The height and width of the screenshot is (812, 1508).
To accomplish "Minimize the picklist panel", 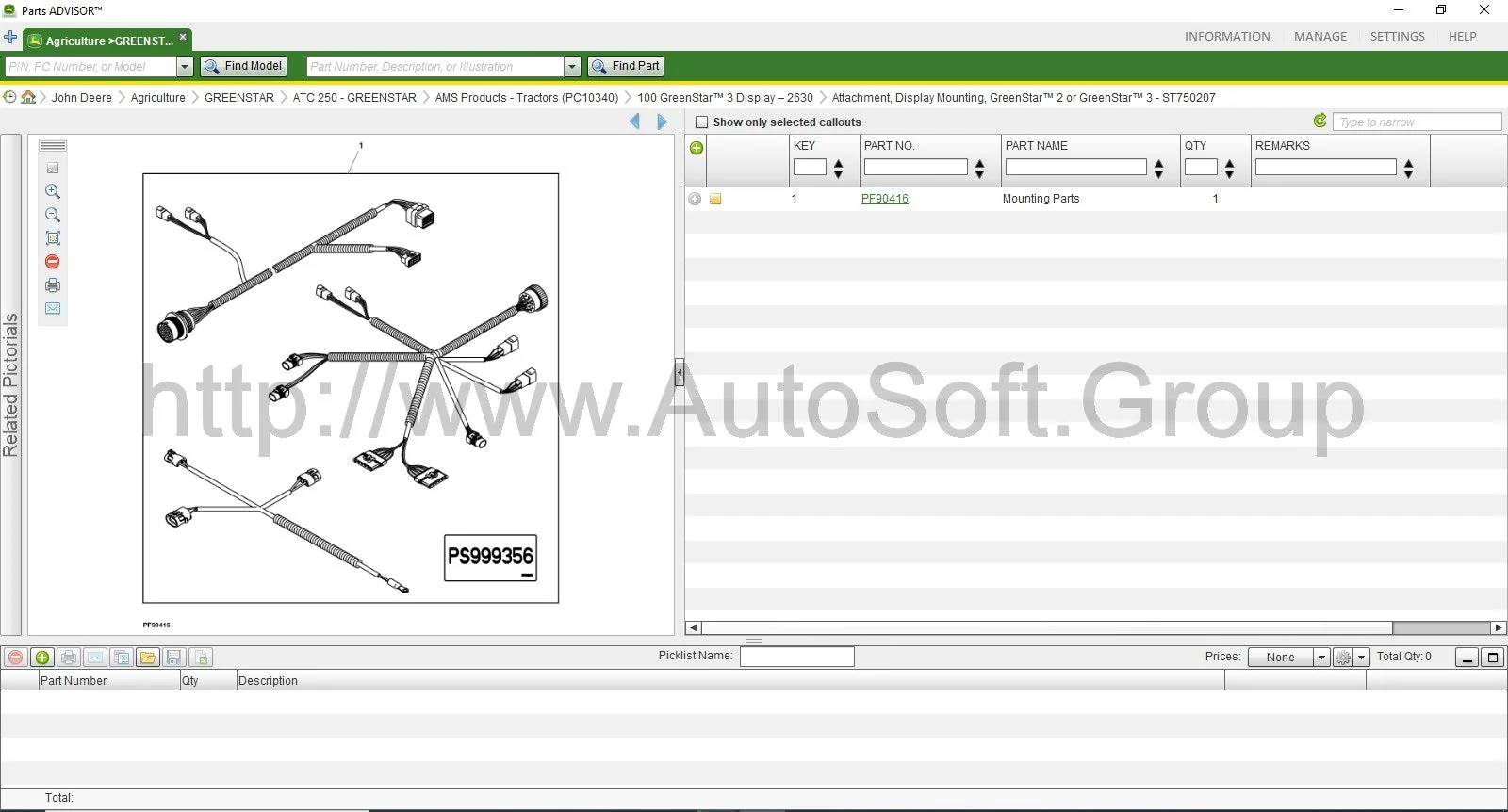I will pos(1467,658).
